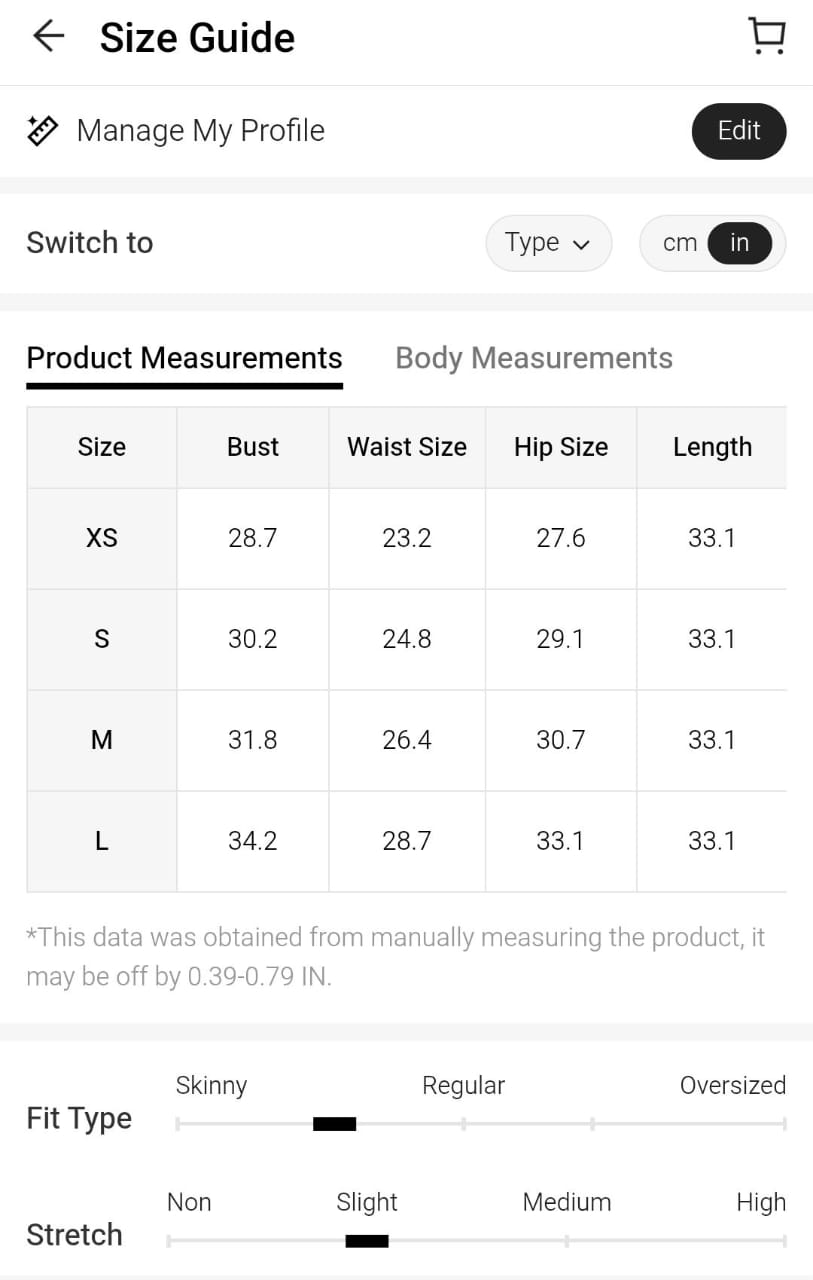This screenshot has height=1280, width=813.
Task: Open Manage My Profile
Action: pyautogui.click(x=200, y=131)
